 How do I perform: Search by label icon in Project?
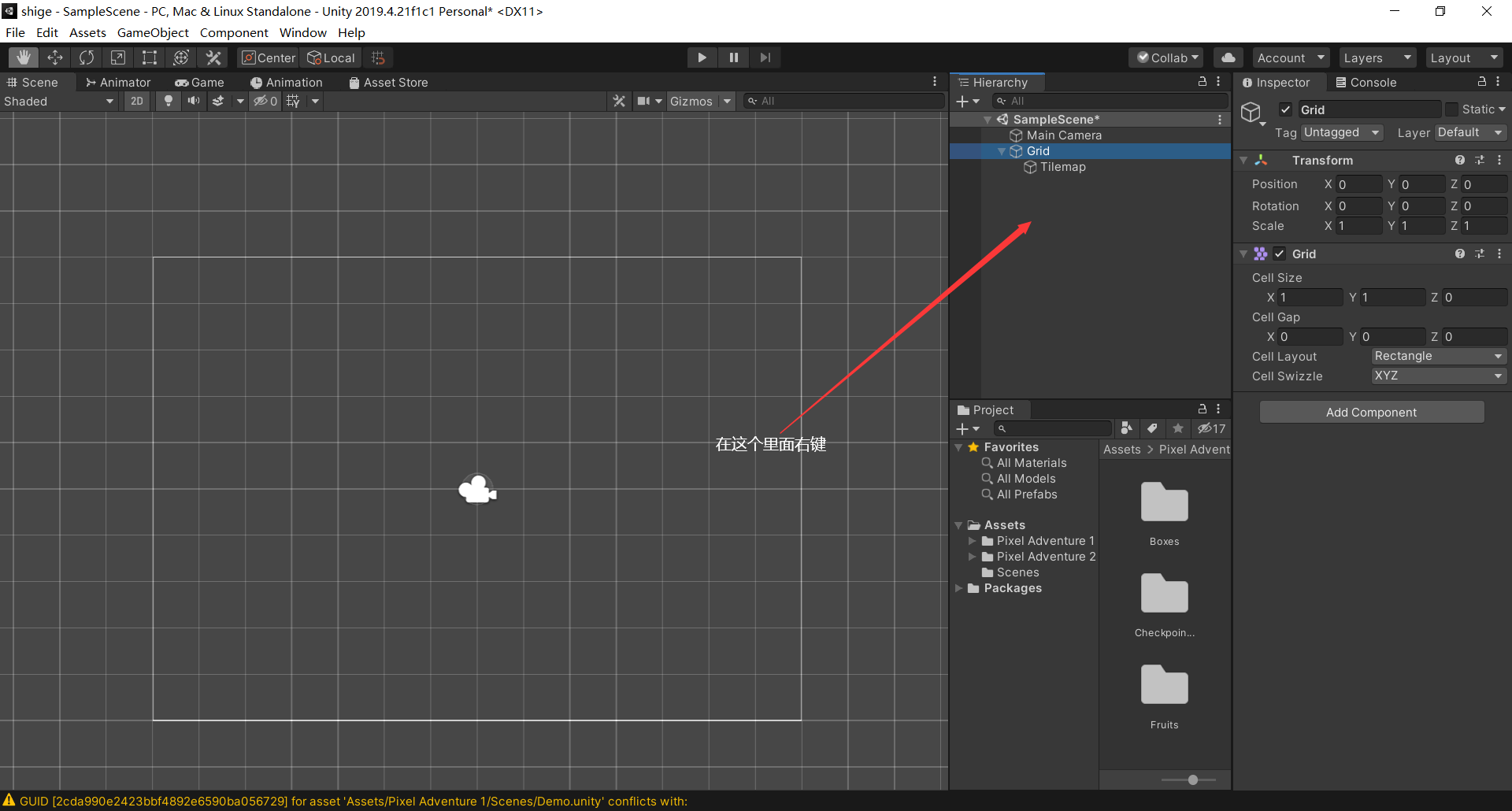pyautogui.click(x=1152, y=428)
